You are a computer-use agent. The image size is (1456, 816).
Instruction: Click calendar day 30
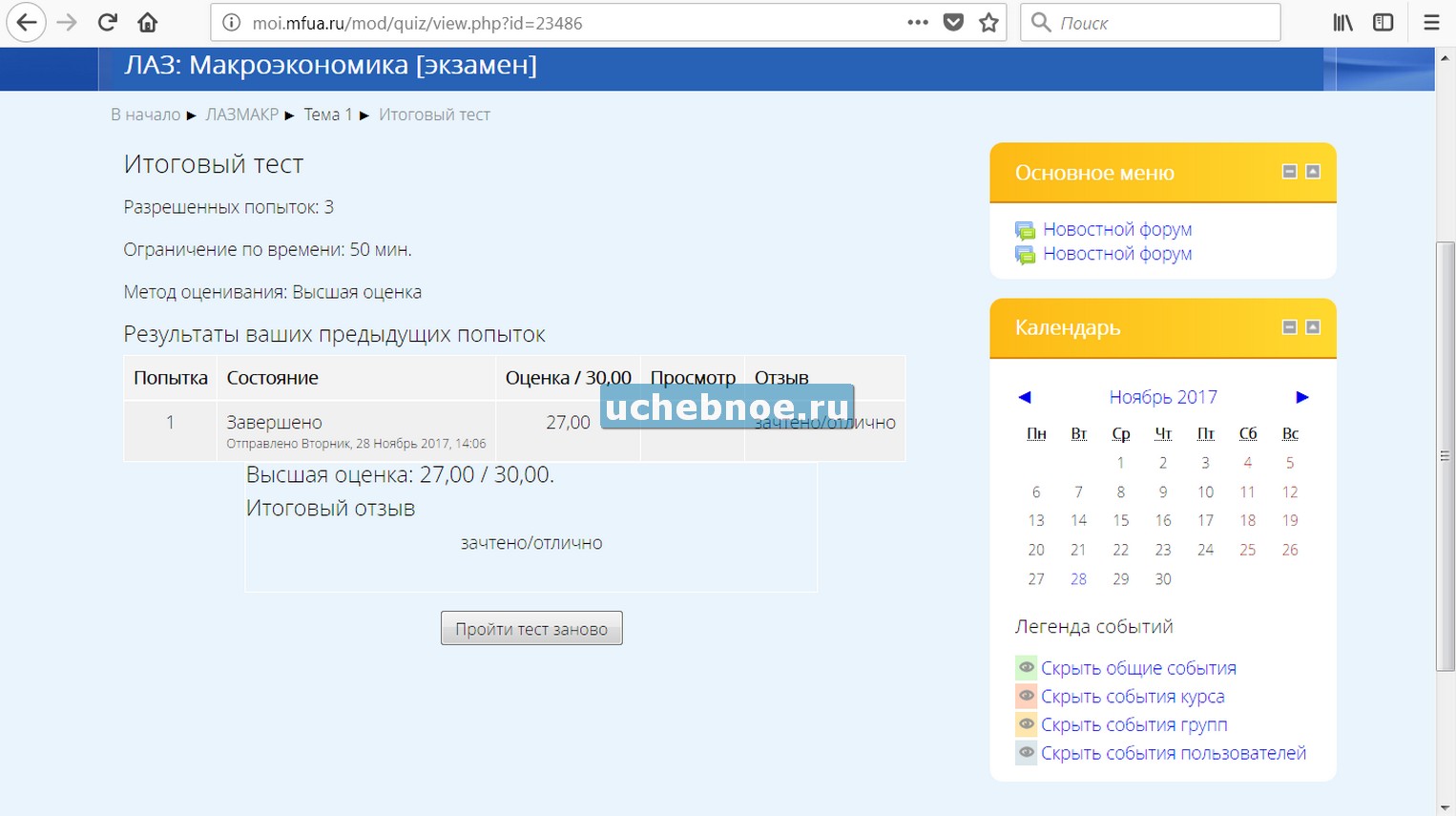(x=1163, y=579)
